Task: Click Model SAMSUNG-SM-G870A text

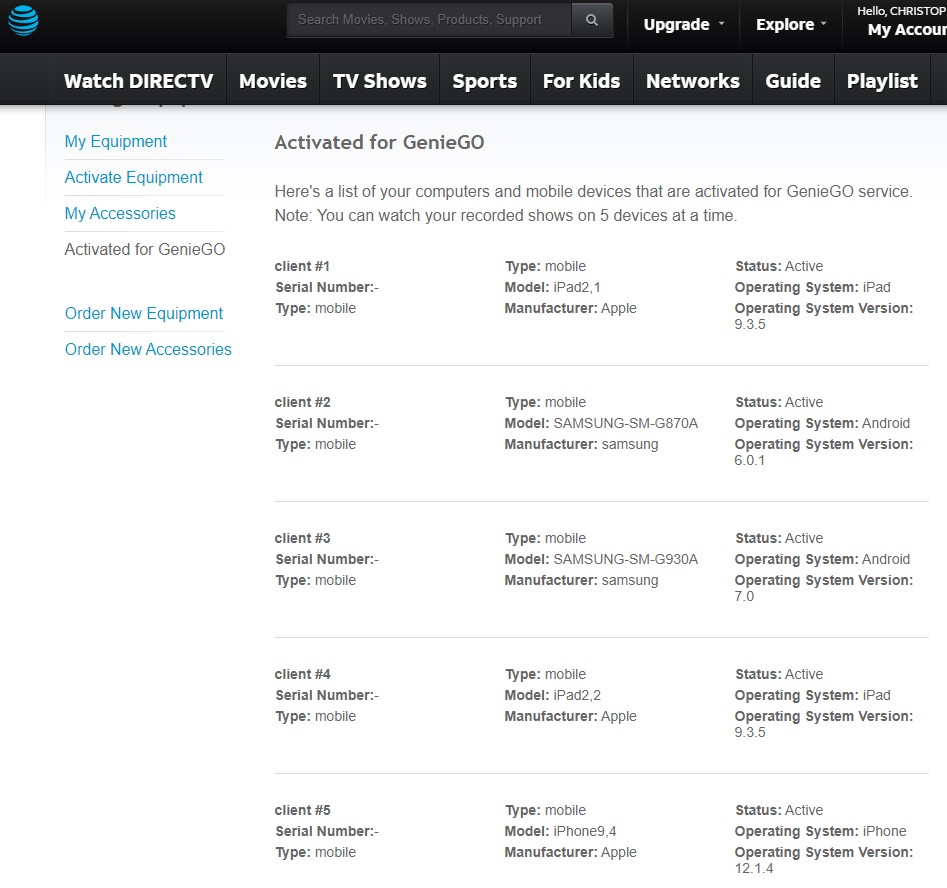Action: [602, 423]
